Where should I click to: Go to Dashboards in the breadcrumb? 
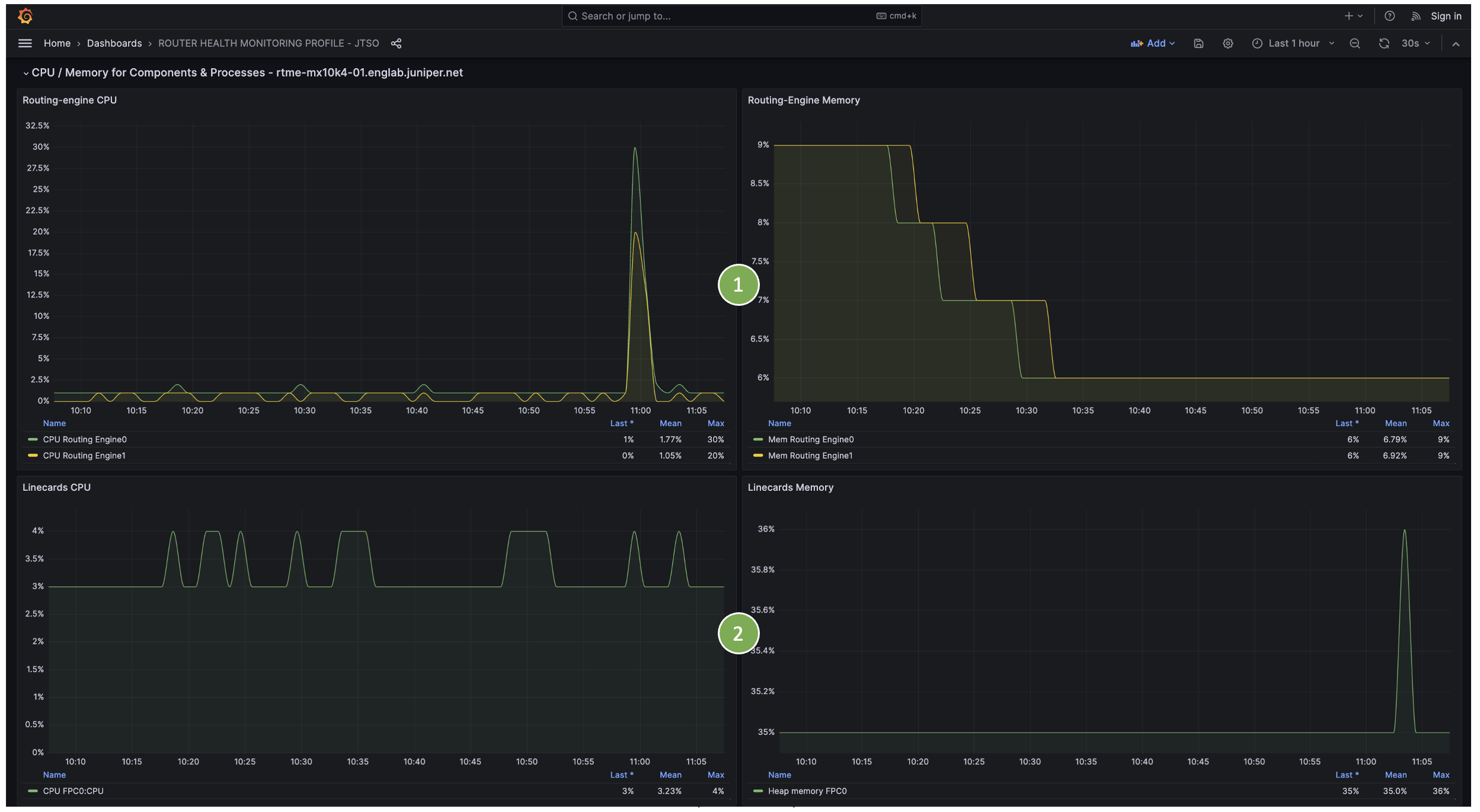pos(114,43)
